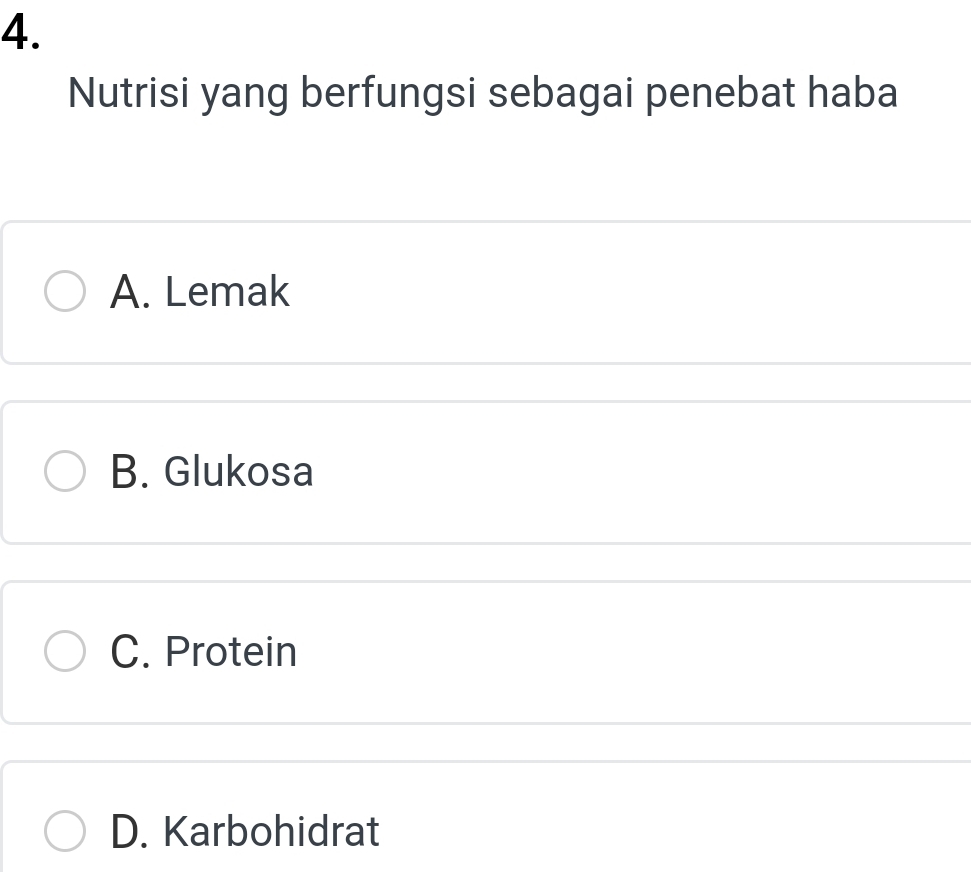Screen dimensions: 971x872
Task: Click the question text about penebat haba
Action: pyautogui.click(x=482, y=94)
